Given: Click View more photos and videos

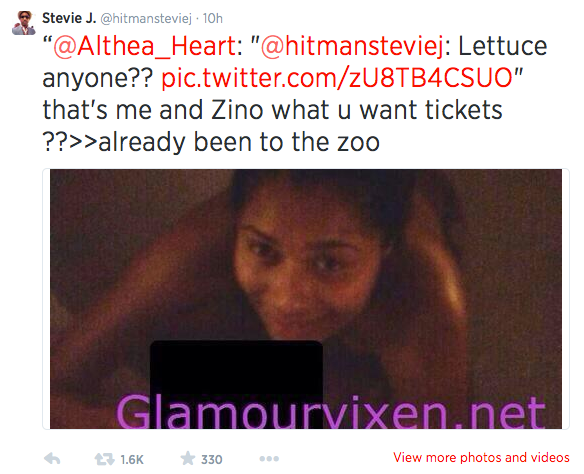Looking at the screenshot, I should pos(481,457).
